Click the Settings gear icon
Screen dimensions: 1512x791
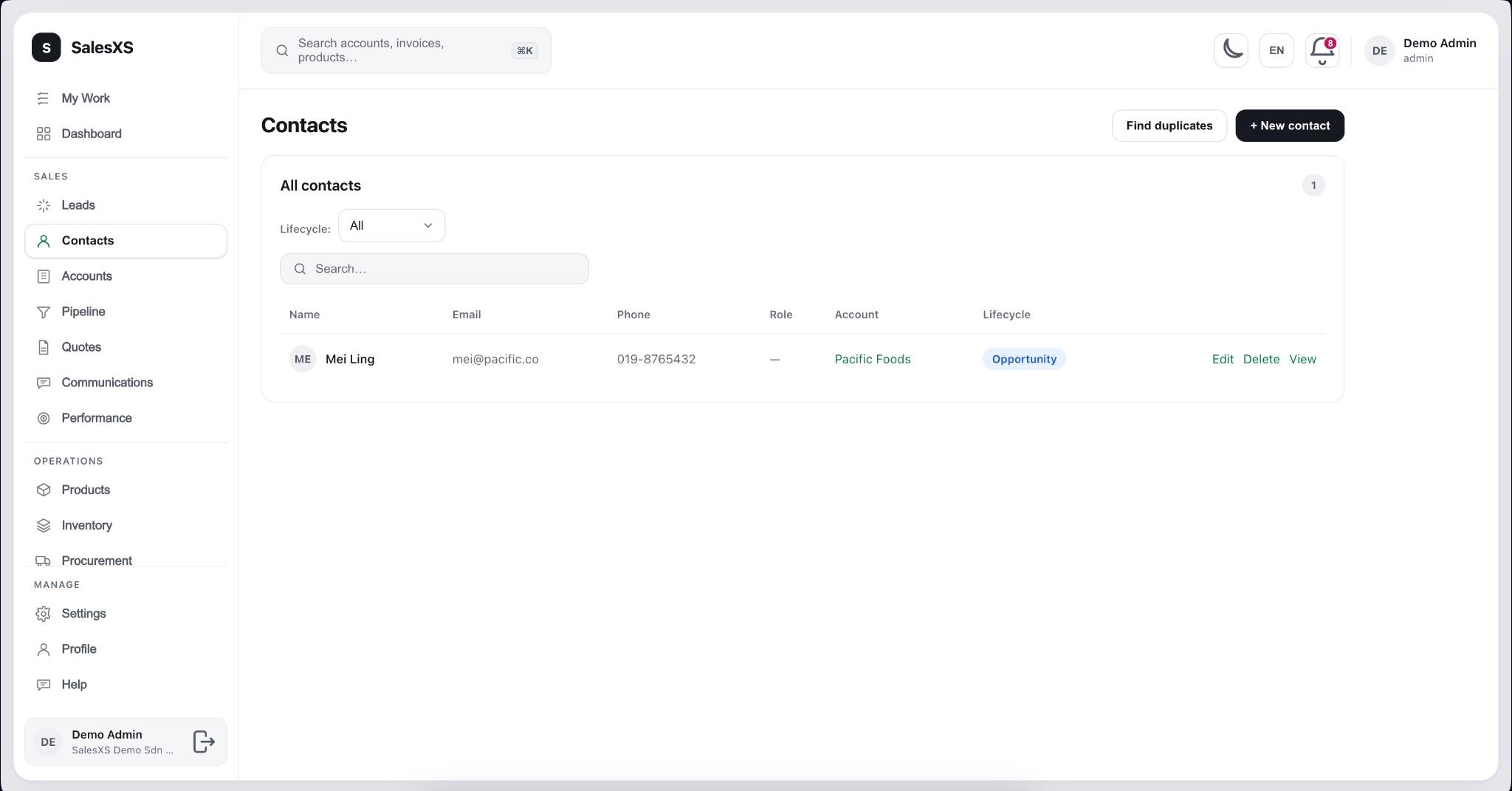pos(44,614)
